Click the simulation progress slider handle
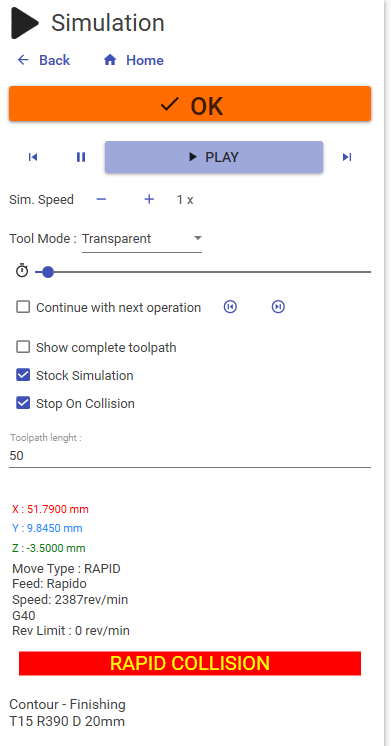 click(x=48, y=272)
